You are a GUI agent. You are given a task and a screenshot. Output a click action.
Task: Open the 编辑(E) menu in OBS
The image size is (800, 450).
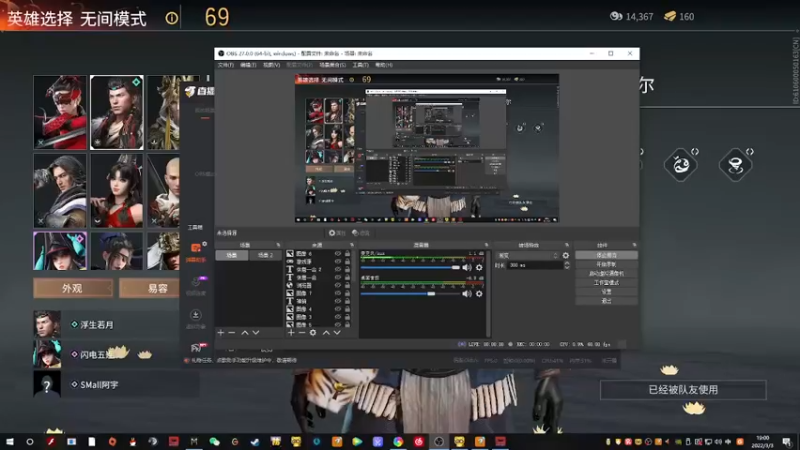tap(248, 65)
